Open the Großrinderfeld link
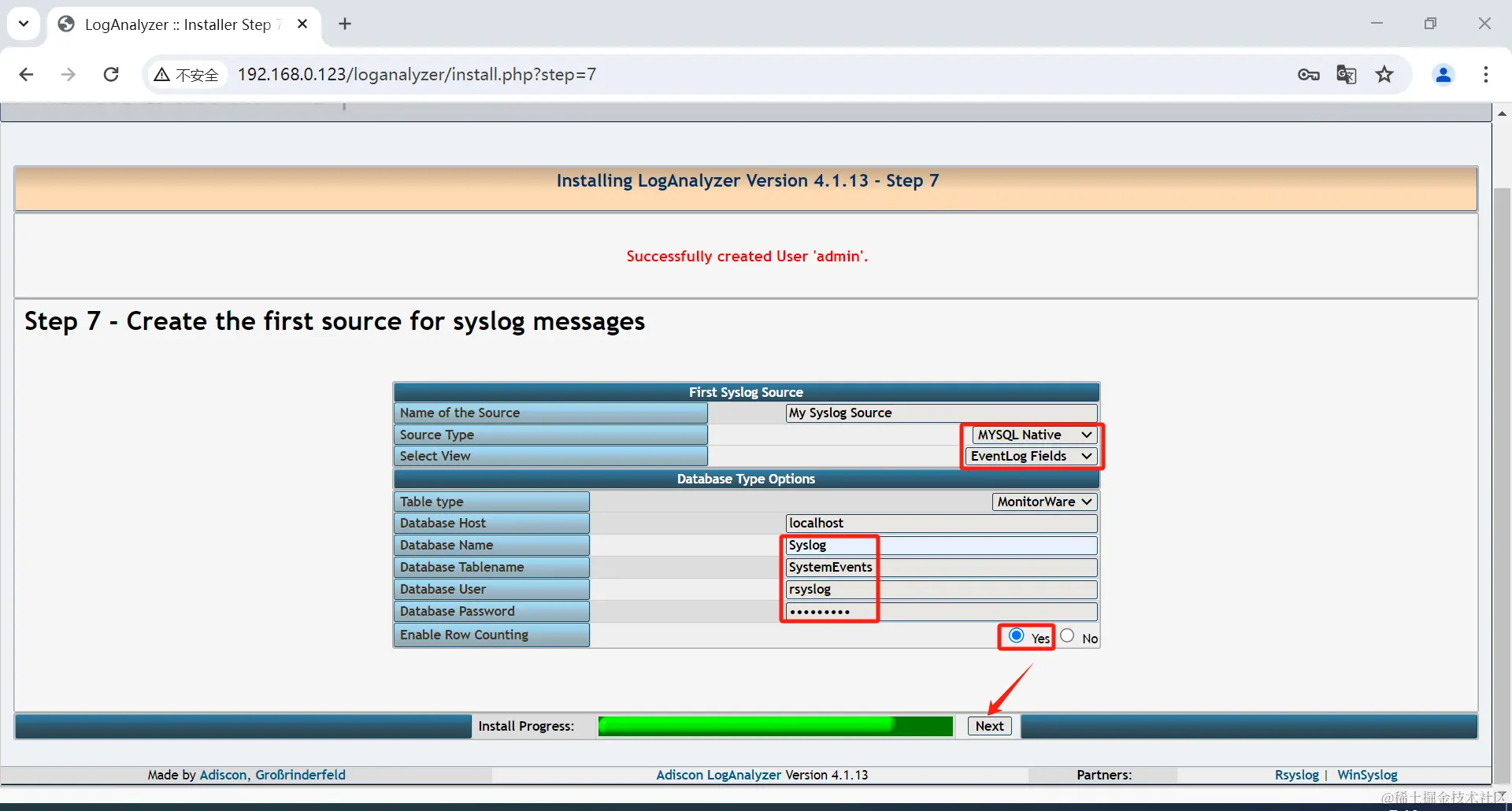This screenshot has height=811, width=1512. click(x=300, y=775)
